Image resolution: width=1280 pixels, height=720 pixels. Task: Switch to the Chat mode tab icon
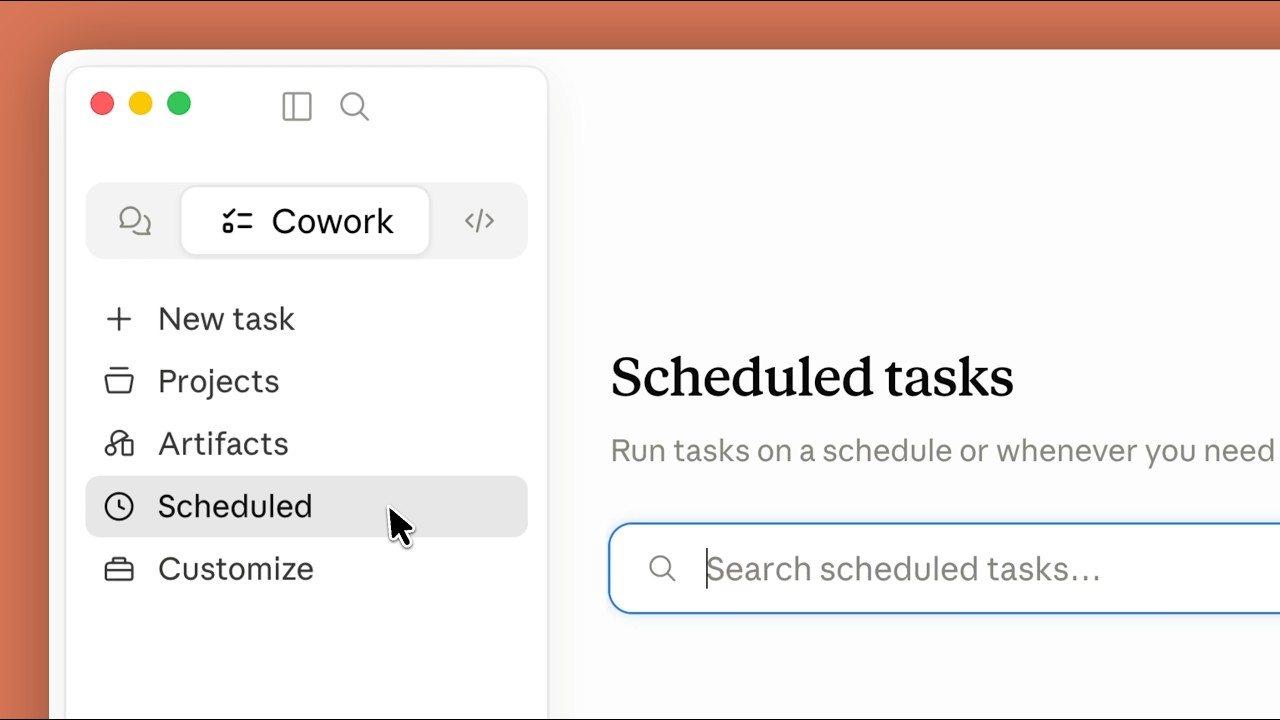tap(135, 221)
